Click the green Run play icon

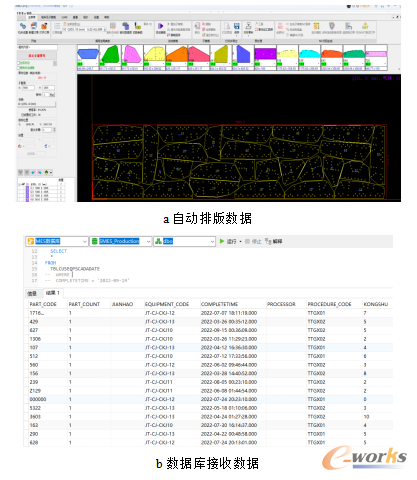pyautogui.click(x=222, y=241)
